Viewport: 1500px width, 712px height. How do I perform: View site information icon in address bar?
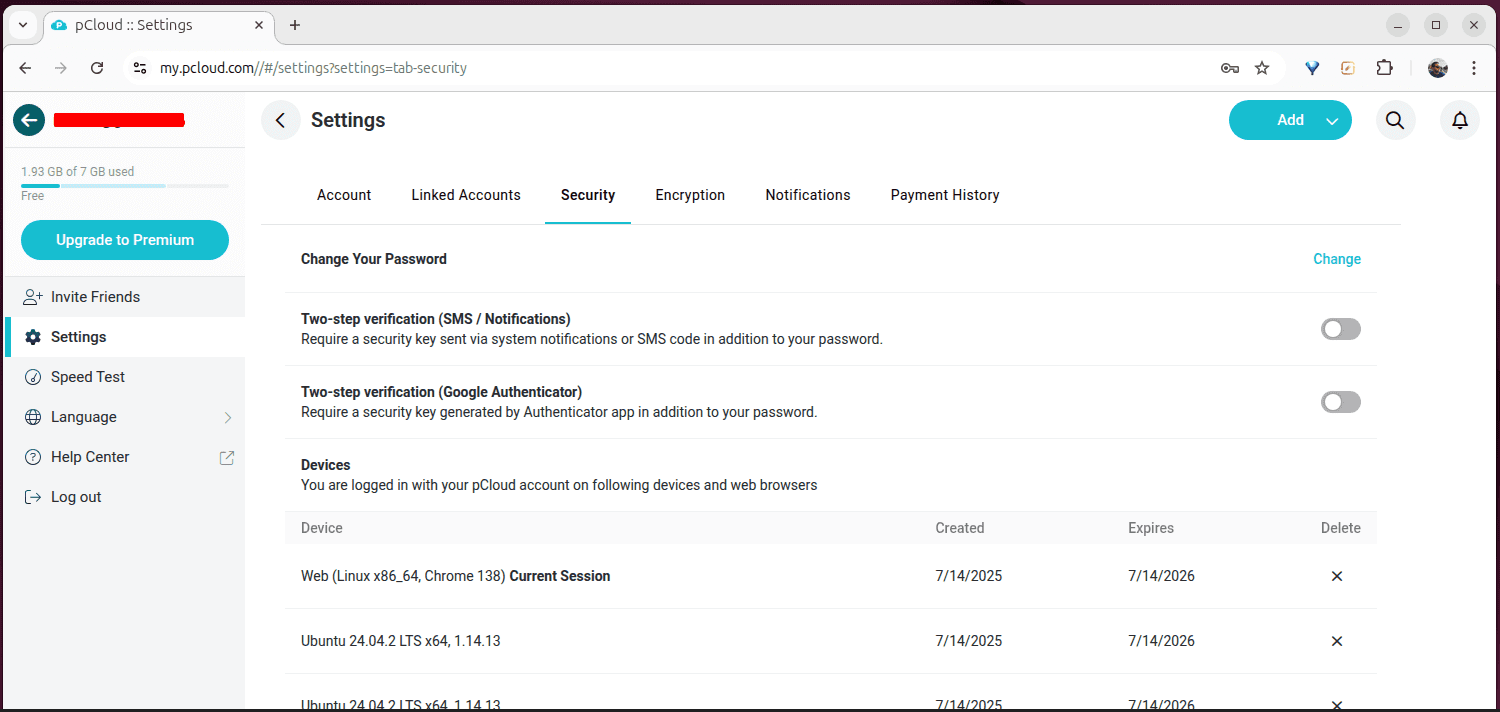(x=139, y=68)
